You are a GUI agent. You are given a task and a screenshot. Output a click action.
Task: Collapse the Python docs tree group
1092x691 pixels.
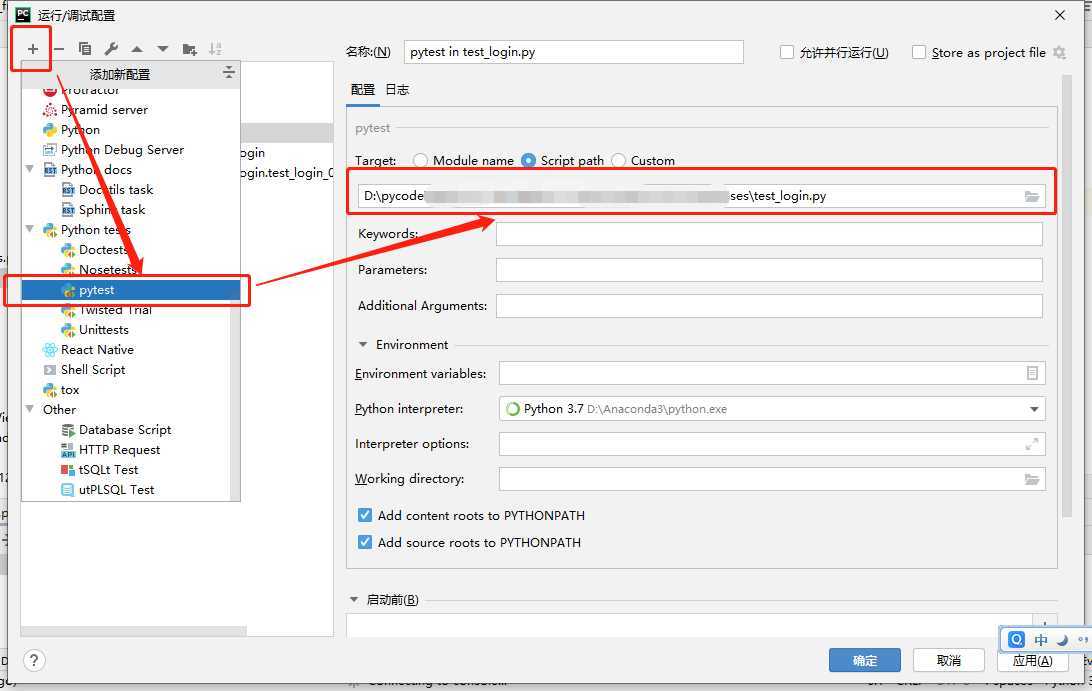click(30, 169)
